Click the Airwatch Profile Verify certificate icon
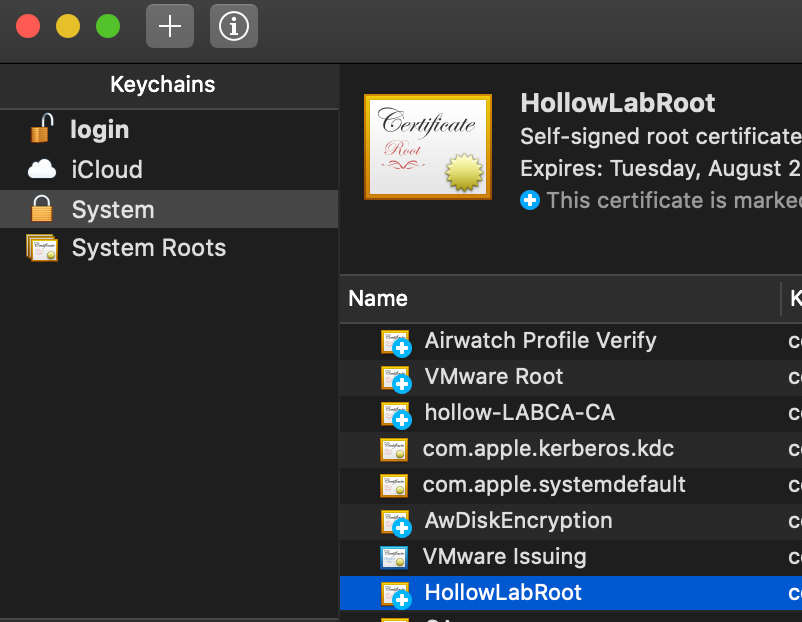802x622 pixels. 395,342
